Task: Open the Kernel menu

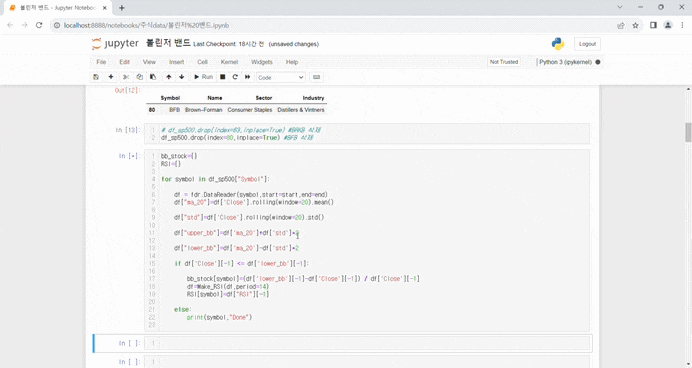Action: click(229, 62)
